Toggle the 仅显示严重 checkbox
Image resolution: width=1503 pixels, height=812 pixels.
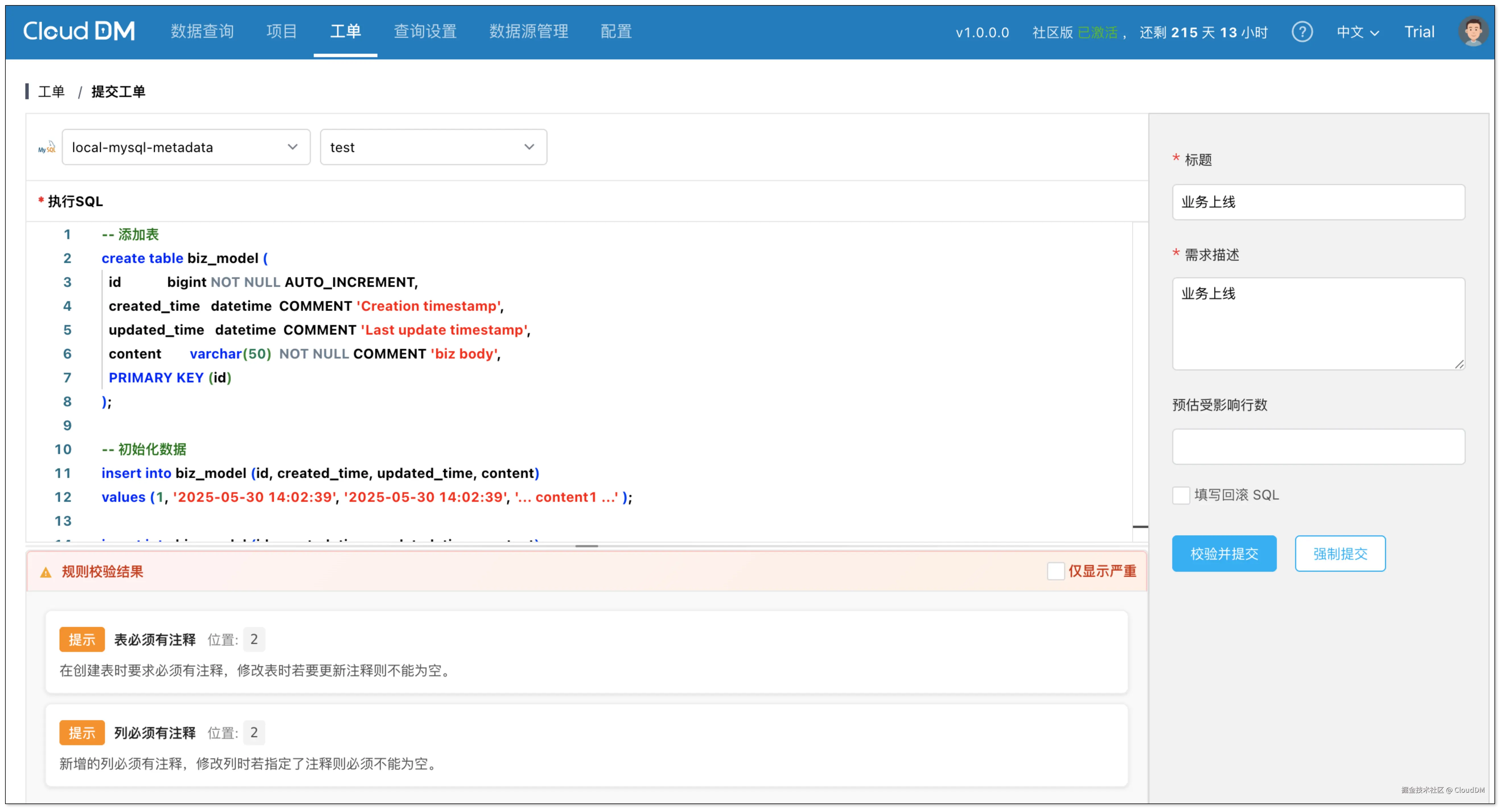coord(1056,571)
